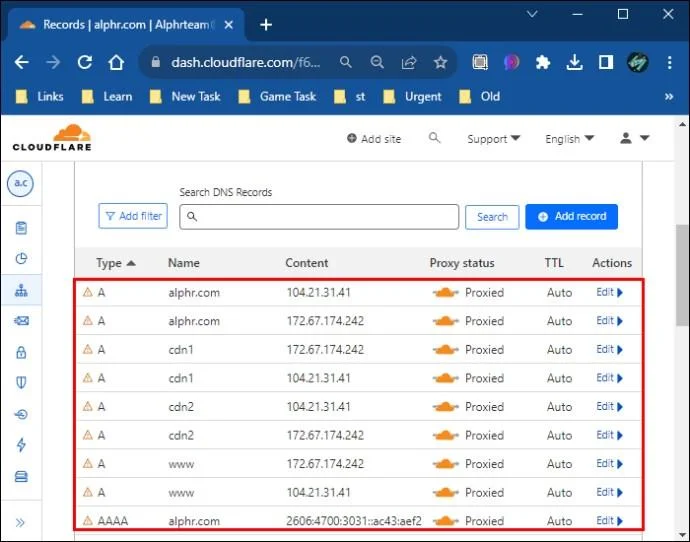The image size is (690, 542).
Task: Click the Cloudflare logo
Action: tap(52, 138)
